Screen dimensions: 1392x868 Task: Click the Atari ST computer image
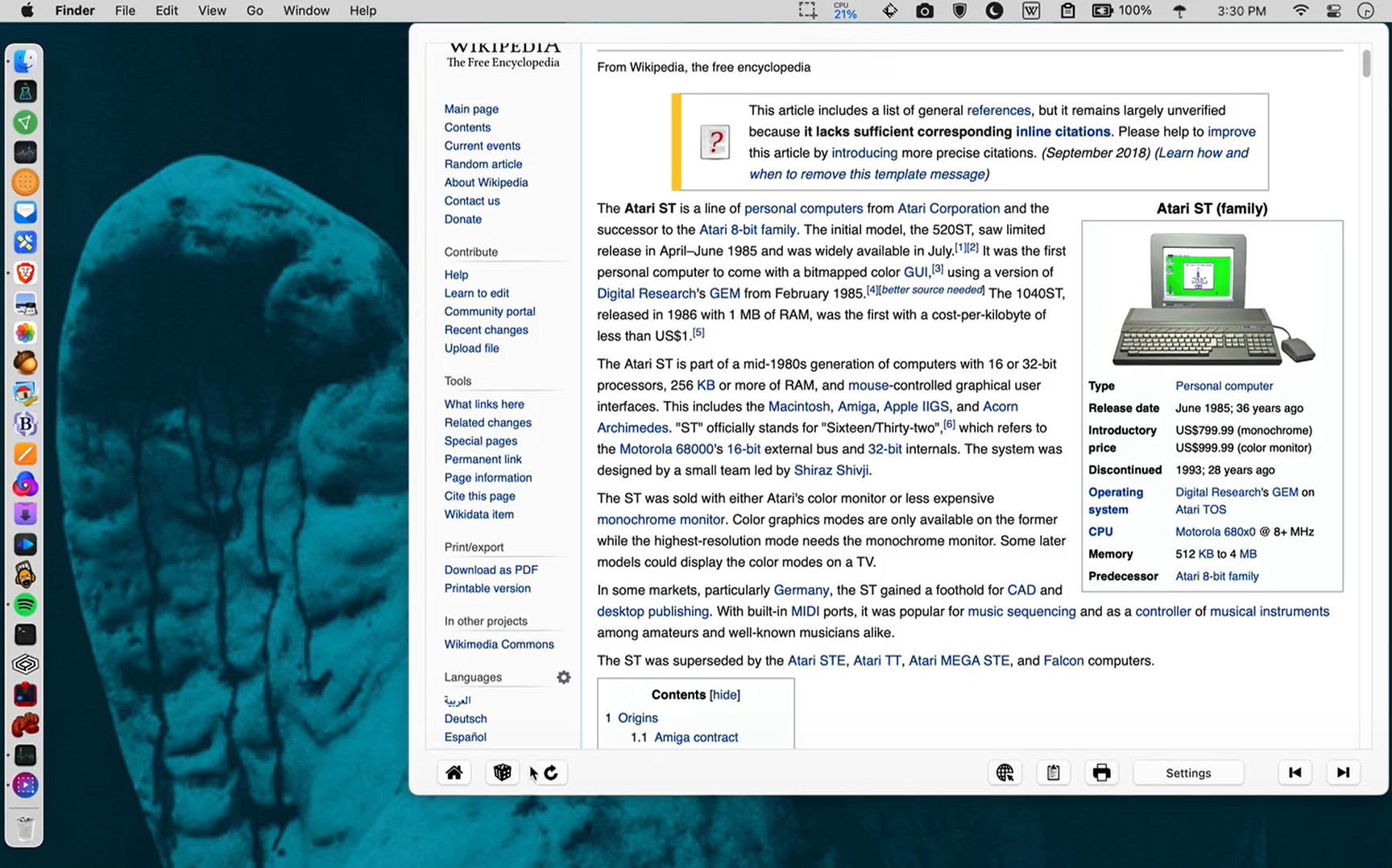point(1212,299)
